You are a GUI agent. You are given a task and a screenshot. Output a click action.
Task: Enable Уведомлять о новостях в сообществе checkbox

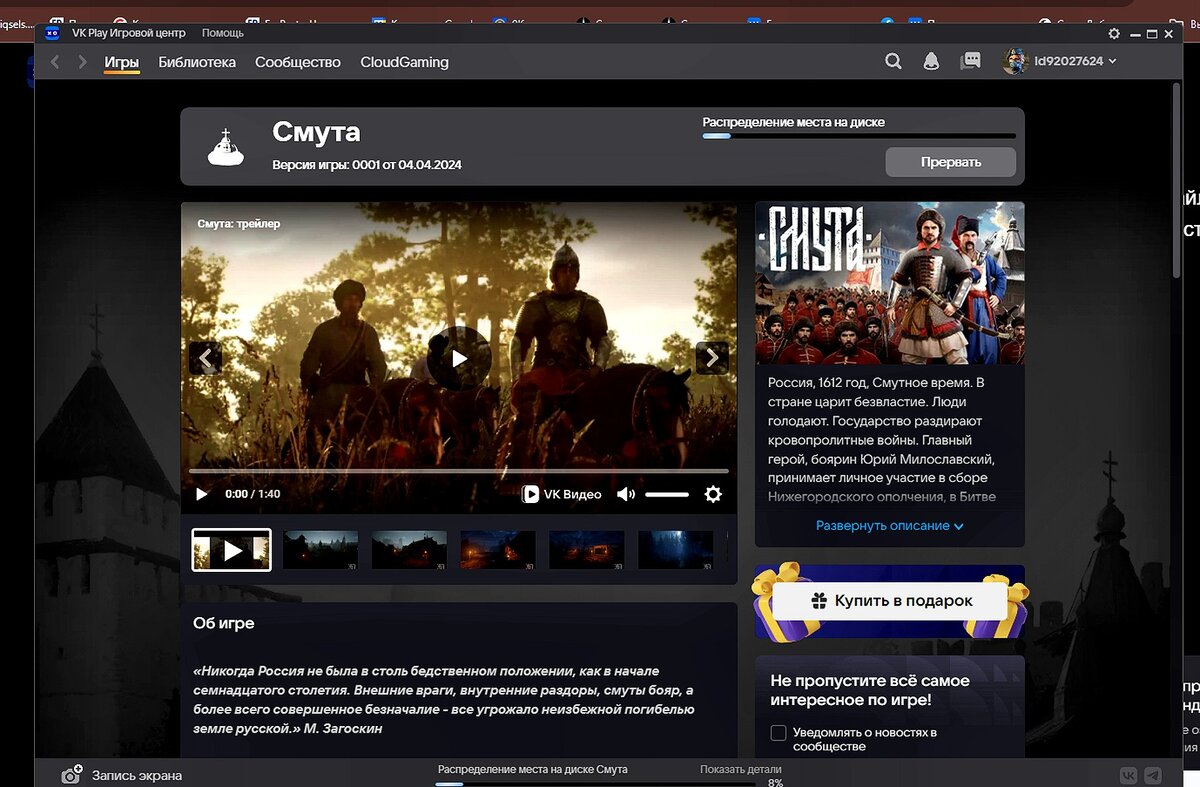pyautogui.click(x=778, y=733)
